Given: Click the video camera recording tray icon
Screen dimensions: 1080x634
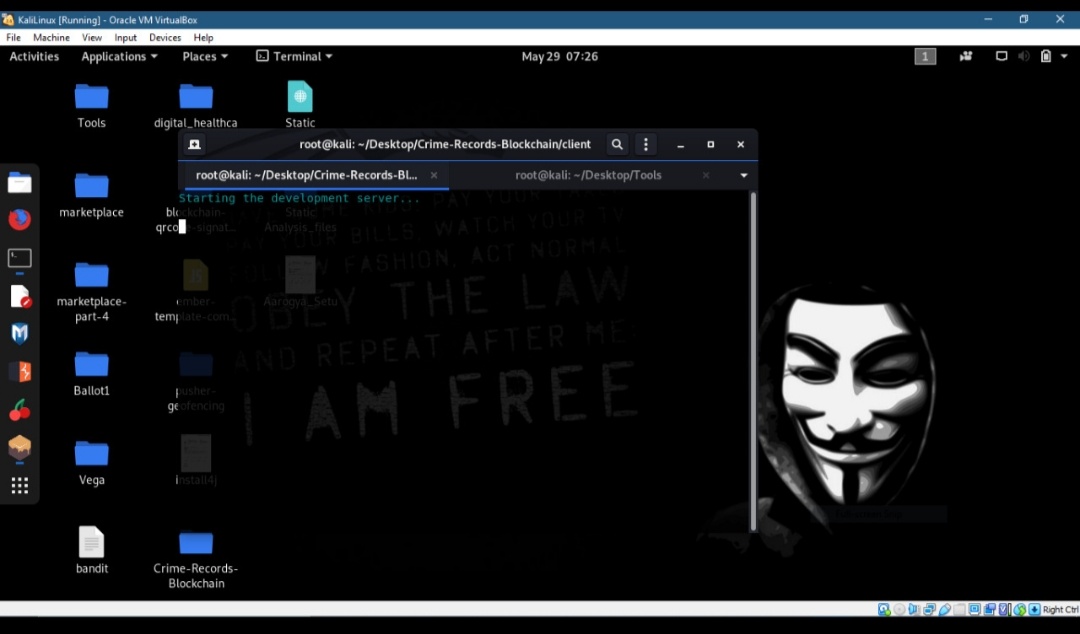Looking at the screenshot, I should (x=966, y=57).
